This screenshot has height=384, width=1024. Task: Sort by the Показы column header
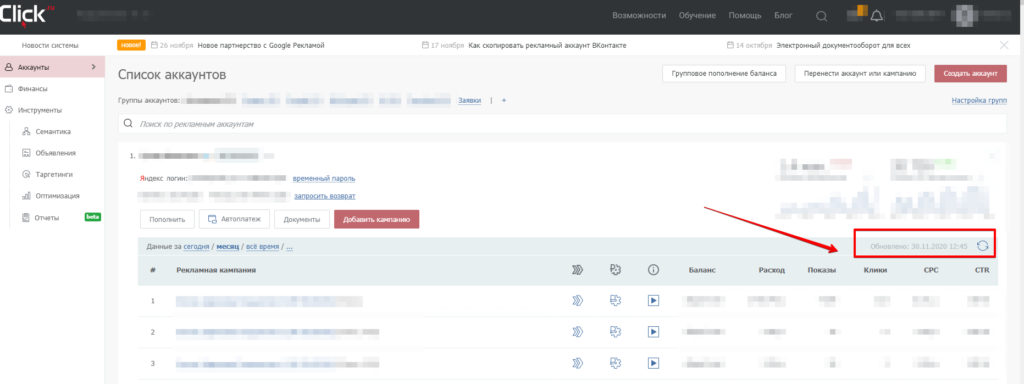pyautogui.click(x=822, y=270)
